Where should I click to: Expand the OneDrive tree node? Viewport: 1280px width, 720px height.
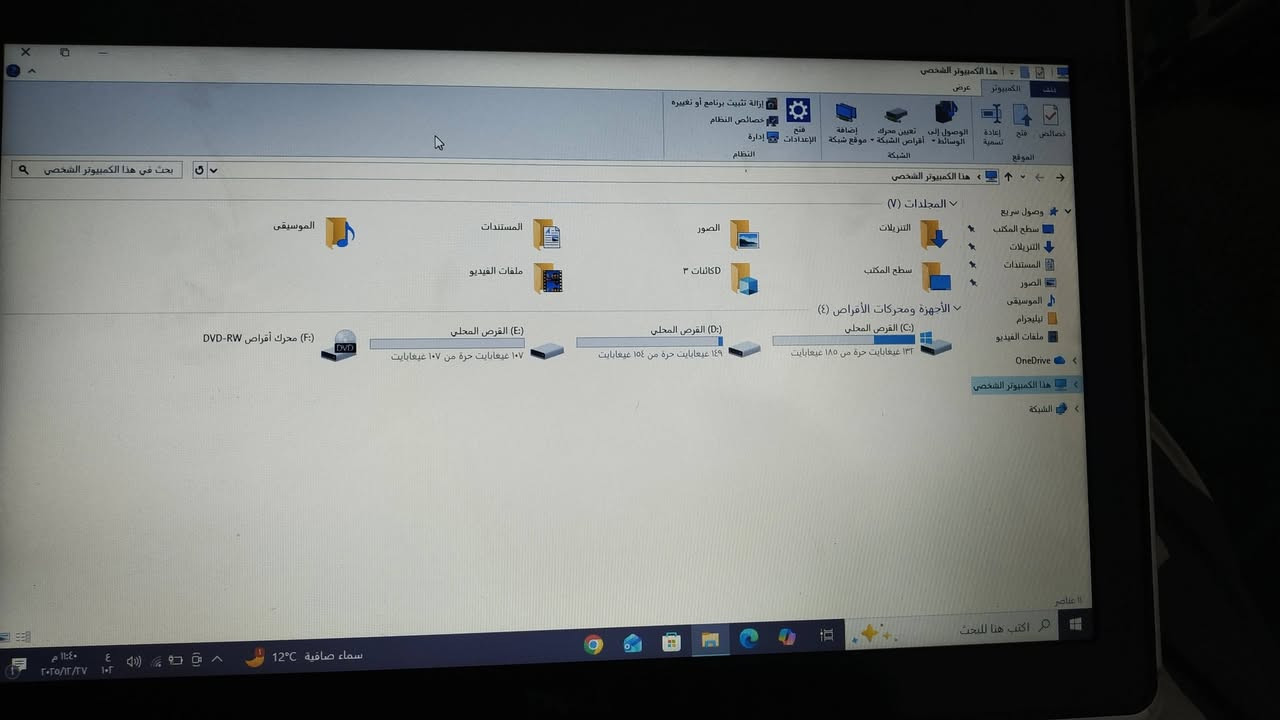tap(1074, 361)
